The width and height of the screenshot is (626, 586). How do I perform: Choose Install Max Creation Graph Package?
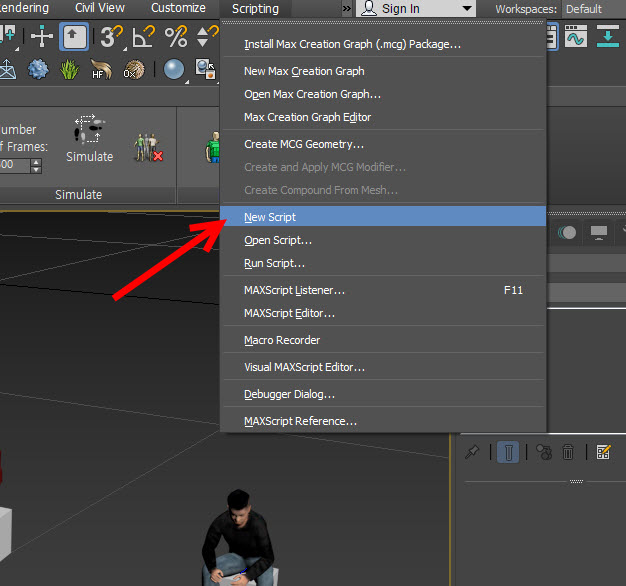coord(383,44)
